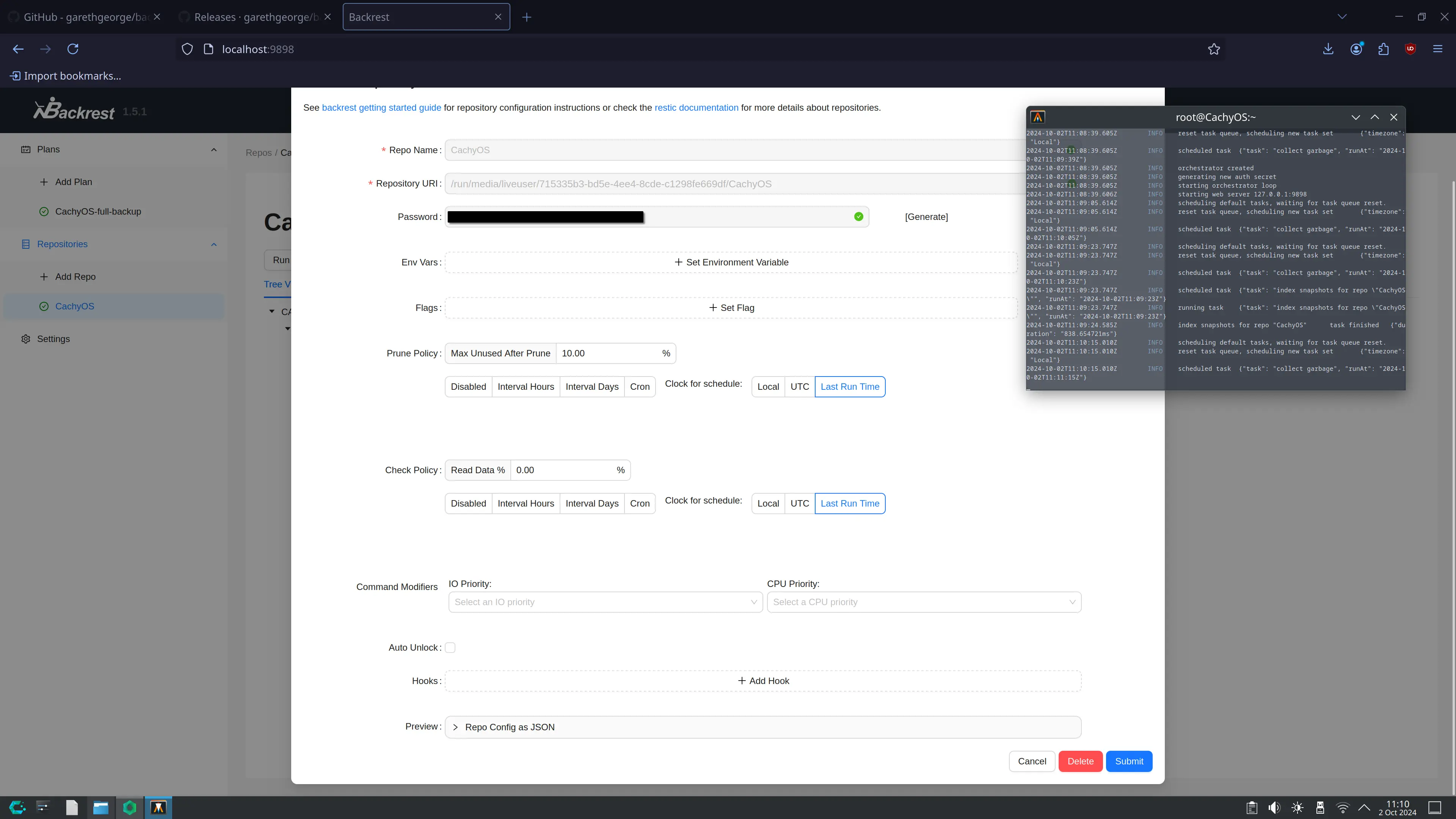Cancel the repository dialog
This screenshot has height=819, width=1456.
pyautogui.click(x=1032, y=761)
